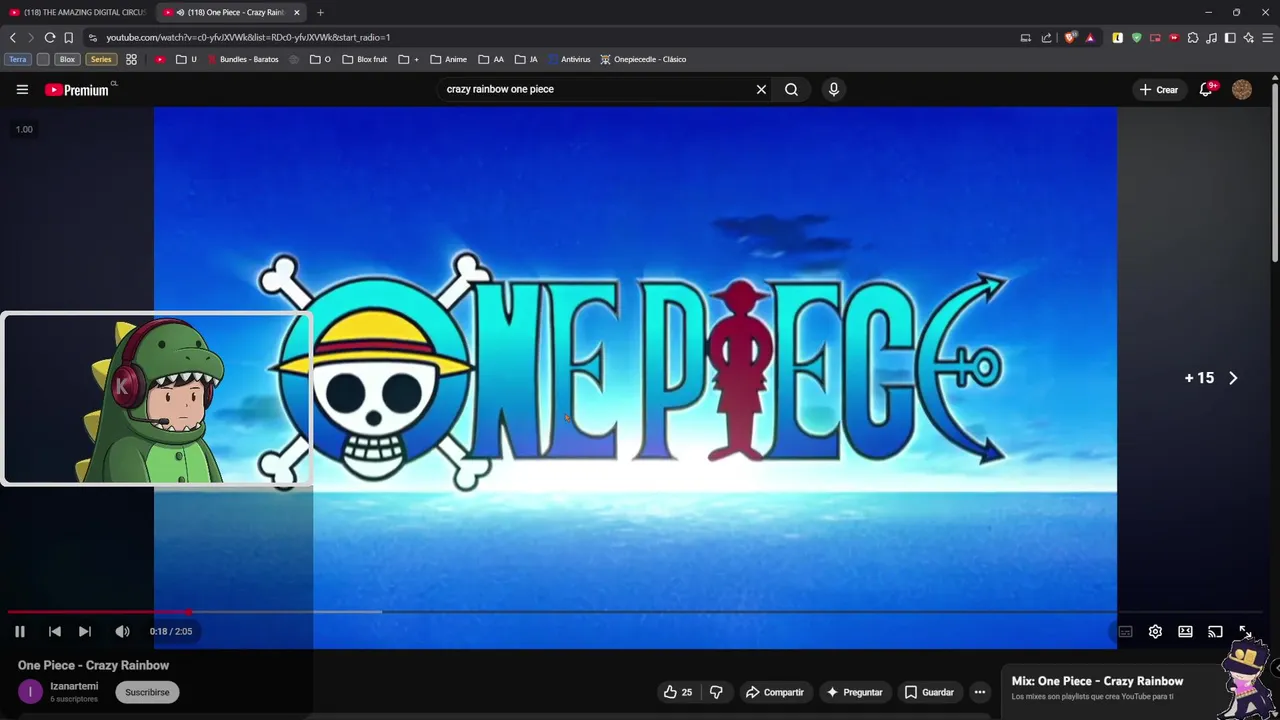This screenshot has width=1280, height=720.
Task: Clear the search text with the X
Action: (x=761, y=89)
